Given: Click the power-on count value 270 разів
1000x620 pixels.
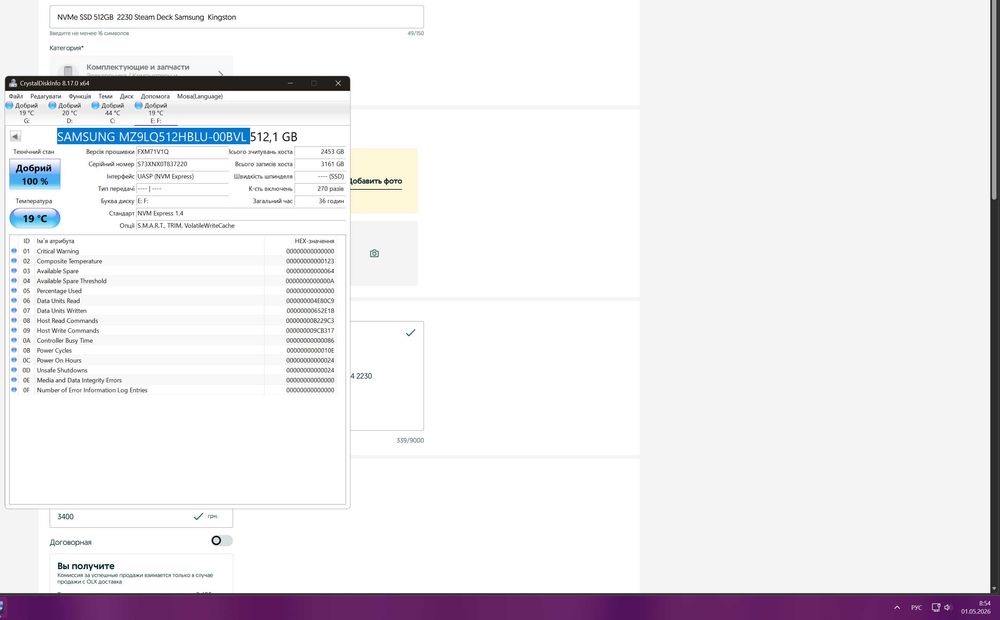Looking at the screenshot, I should 320,189.
